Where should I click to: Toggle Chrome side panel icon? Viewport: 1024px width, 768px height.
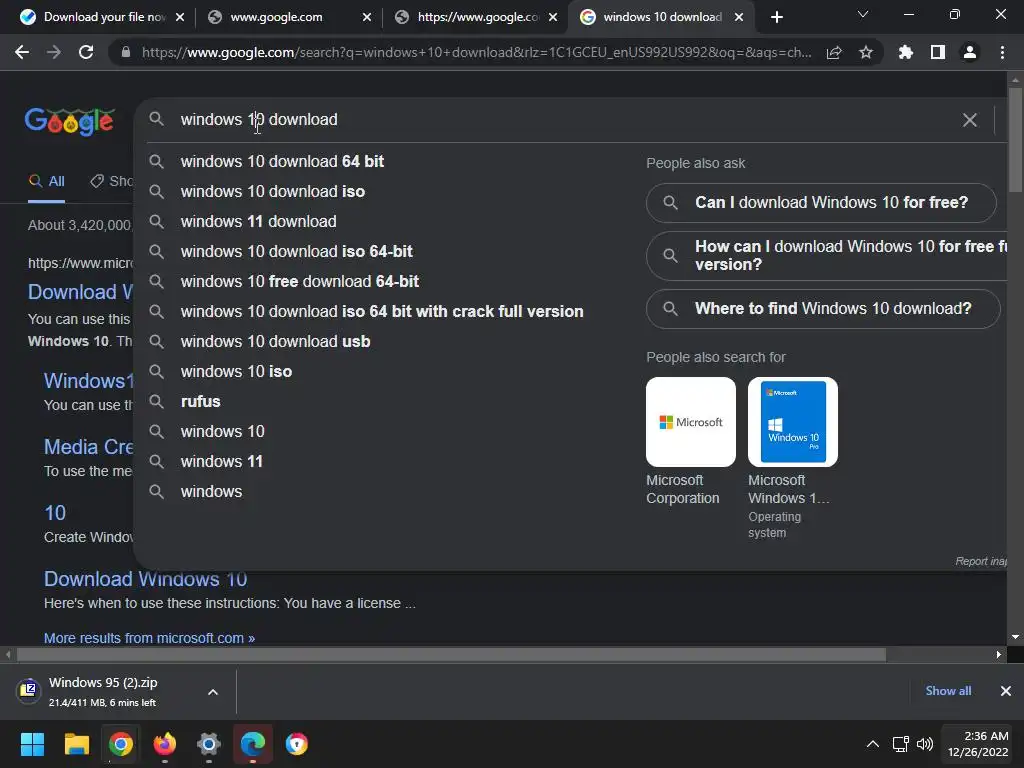click(938, 52)
